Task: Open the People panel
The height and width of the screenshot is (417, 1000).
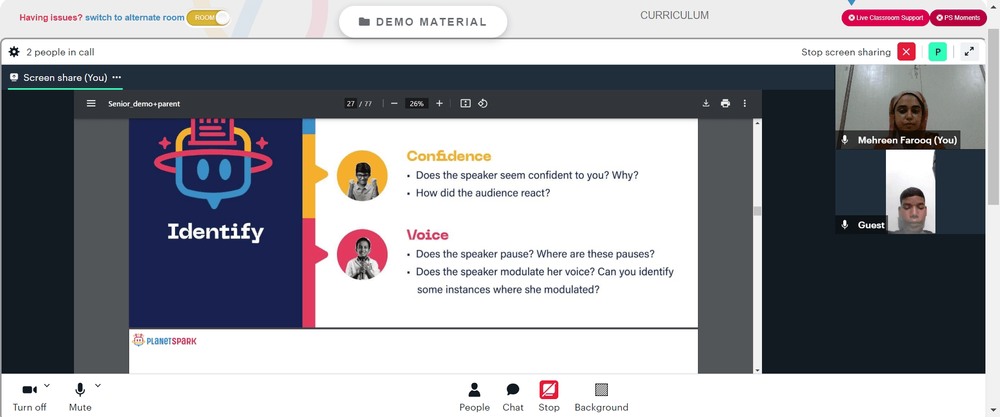Action: point(474,397)
